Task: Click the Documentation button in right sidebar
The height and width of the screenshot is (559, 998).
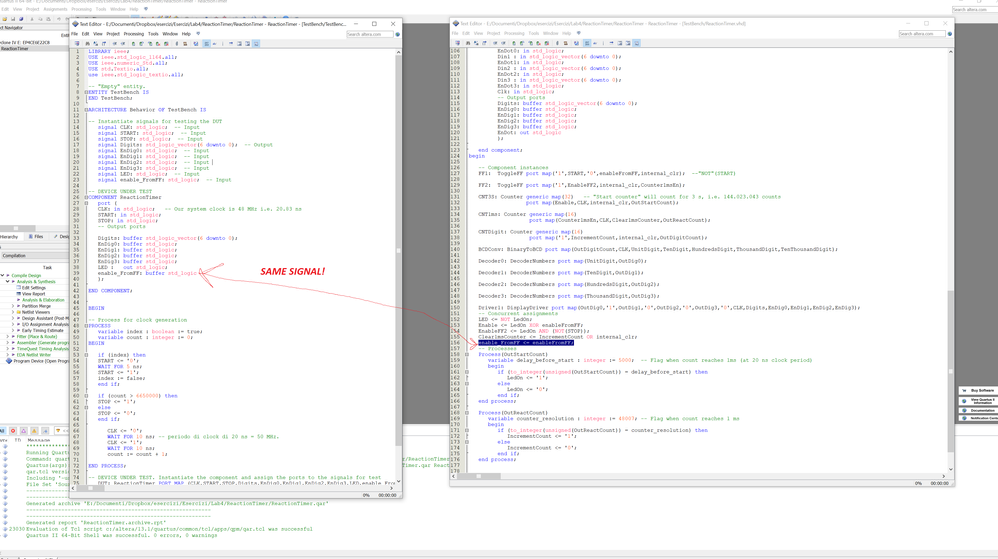Action: coord(979,410)
